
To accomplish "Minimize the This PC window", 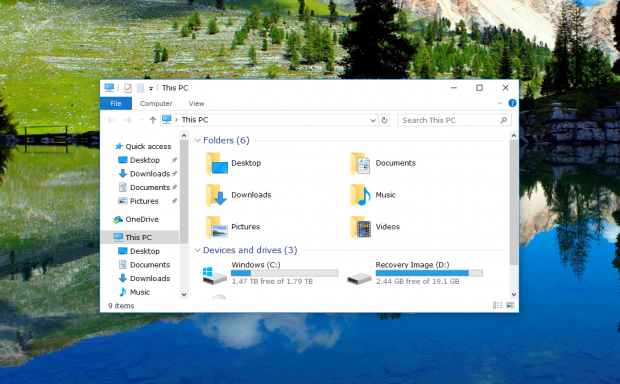I will [x=454, y=88].
